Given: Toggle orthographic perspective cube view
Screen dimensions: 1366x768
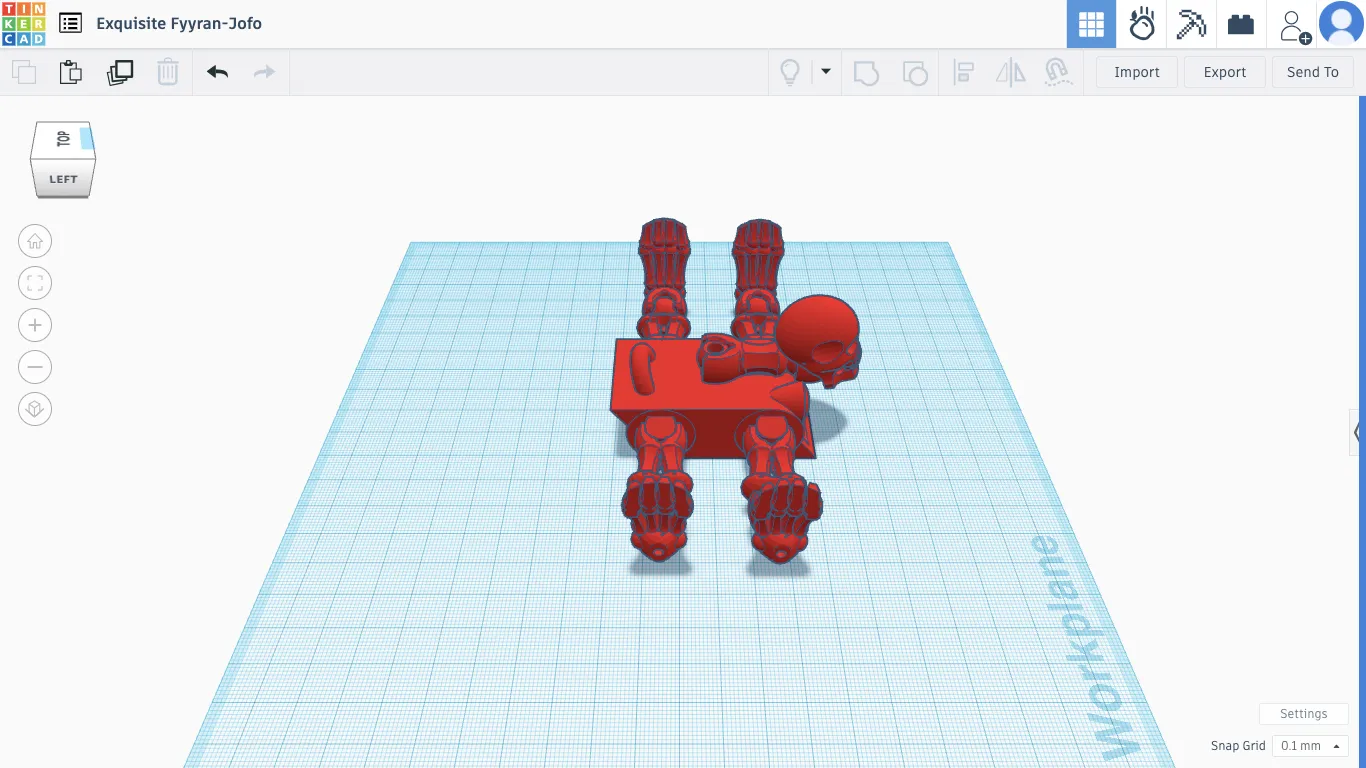Looking at the screenshot, I should pos(35,409).
